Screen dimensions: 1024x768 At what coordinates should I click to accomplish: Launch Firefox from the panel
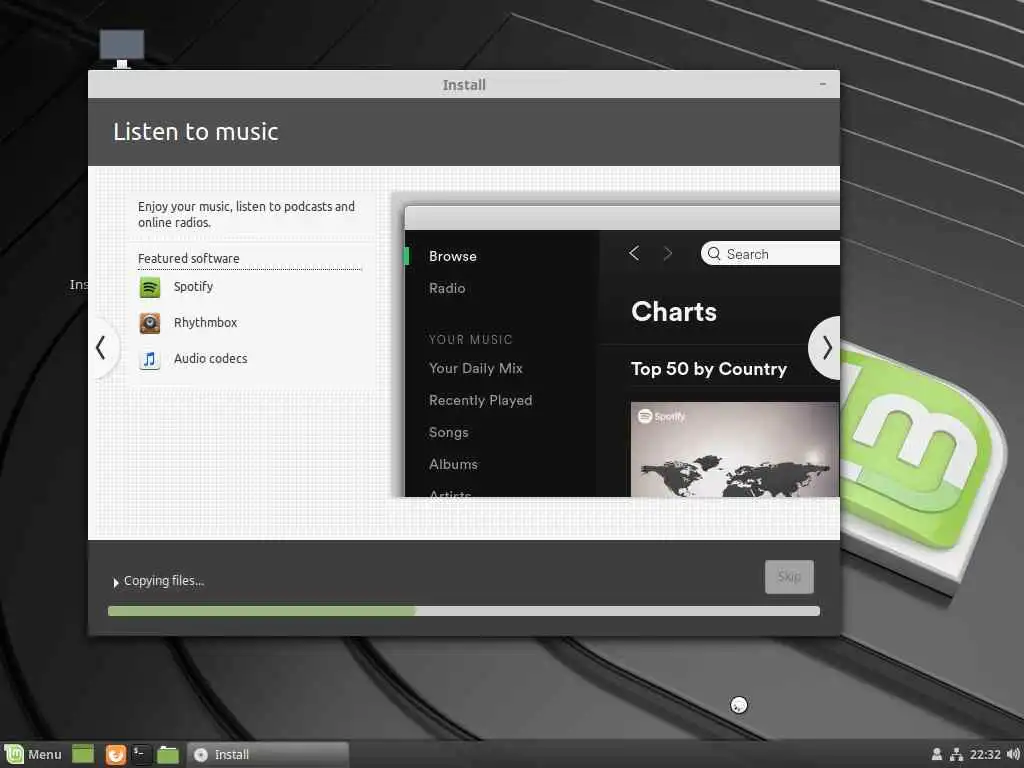[116, 754]
